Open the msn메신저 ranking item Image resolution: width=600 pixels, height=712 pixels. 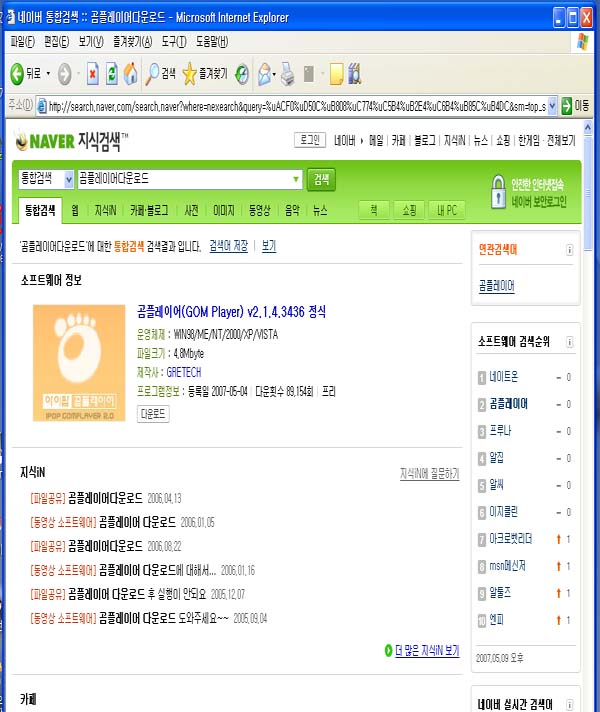click(507, 566)
